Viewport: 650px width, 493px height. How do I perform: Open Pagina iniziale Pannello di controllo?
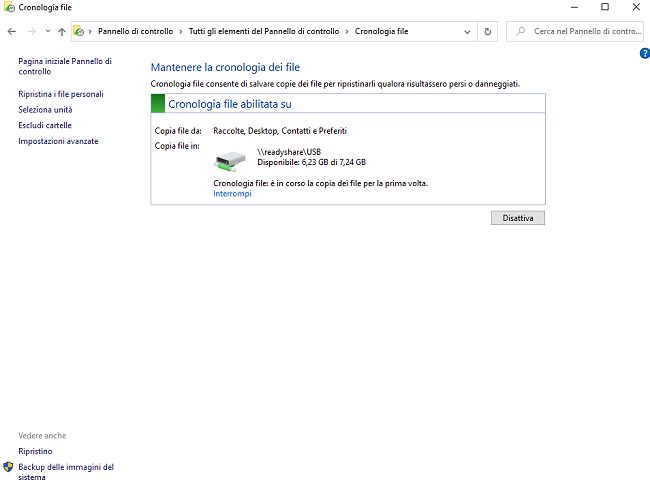coord(65,66)
